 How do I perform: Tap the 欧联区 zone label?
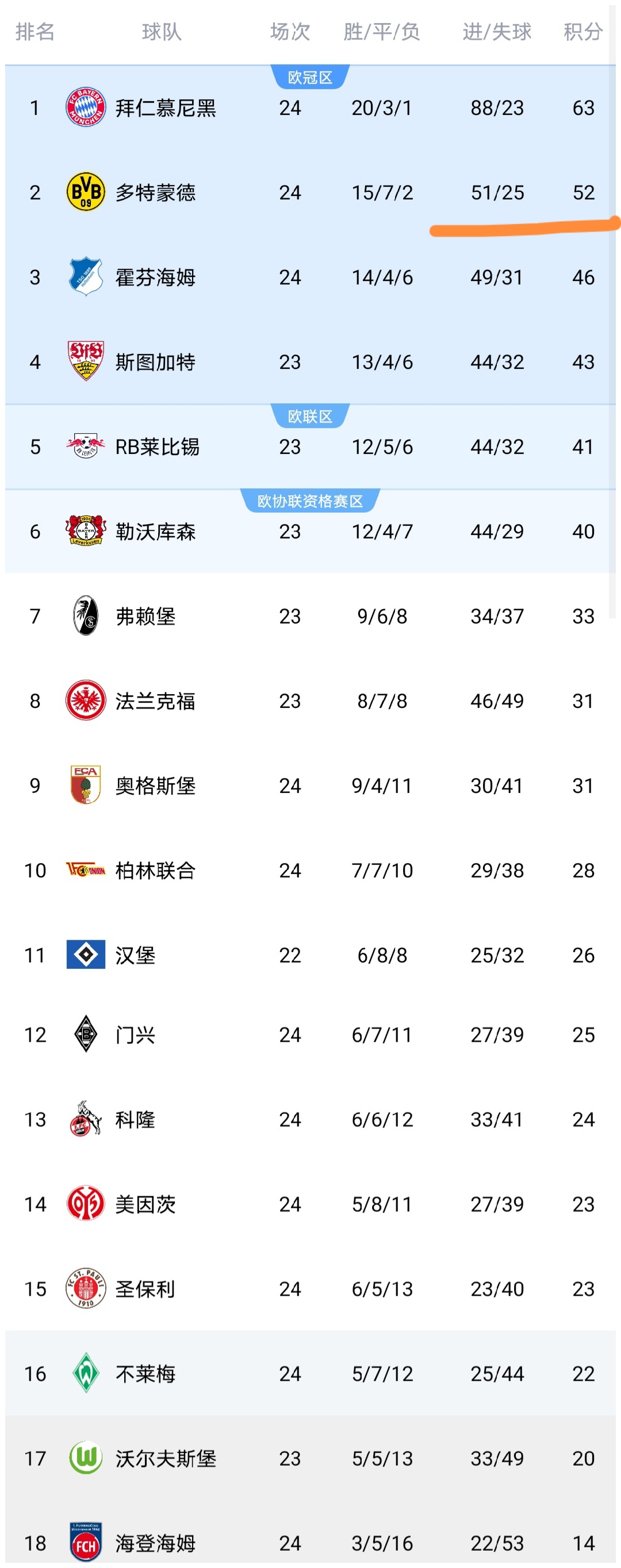point(309,417)
